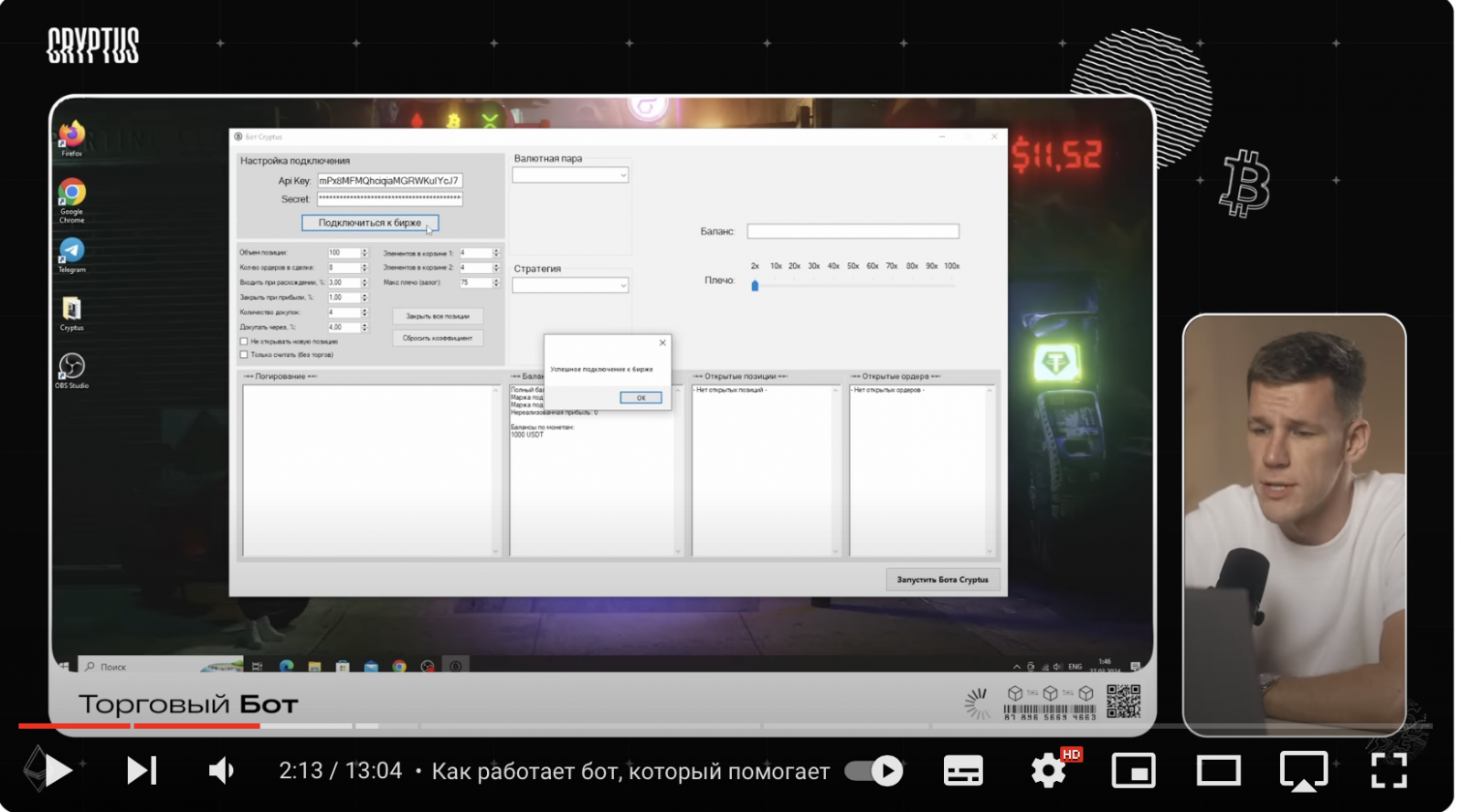
Task: Open the Стратегия dropdown
Action: (570, 286)
